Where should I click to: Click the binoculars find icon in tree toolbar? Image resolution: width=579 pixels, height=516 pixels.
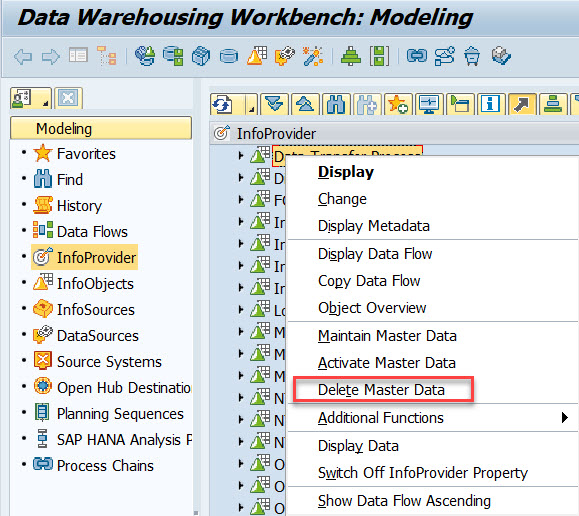(336, 104)
